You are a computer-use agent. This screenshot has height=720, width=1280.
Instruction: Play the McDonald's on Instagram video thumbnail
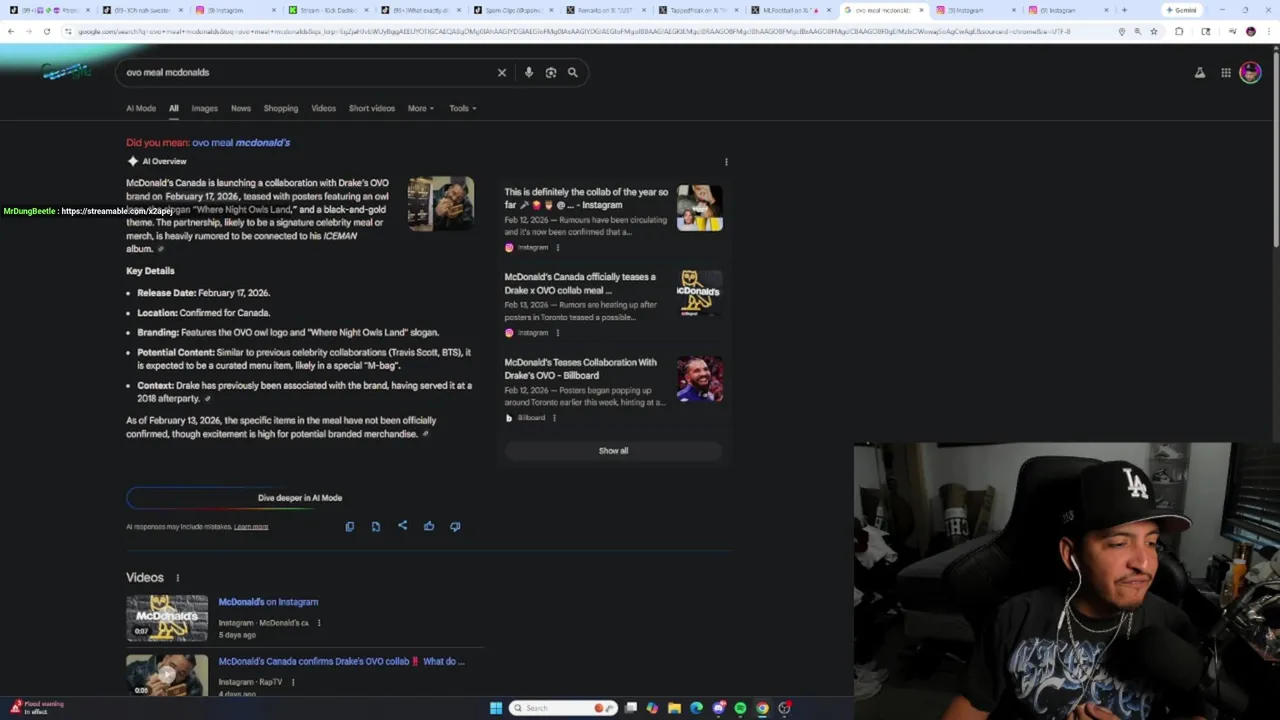tap(167, 618)
